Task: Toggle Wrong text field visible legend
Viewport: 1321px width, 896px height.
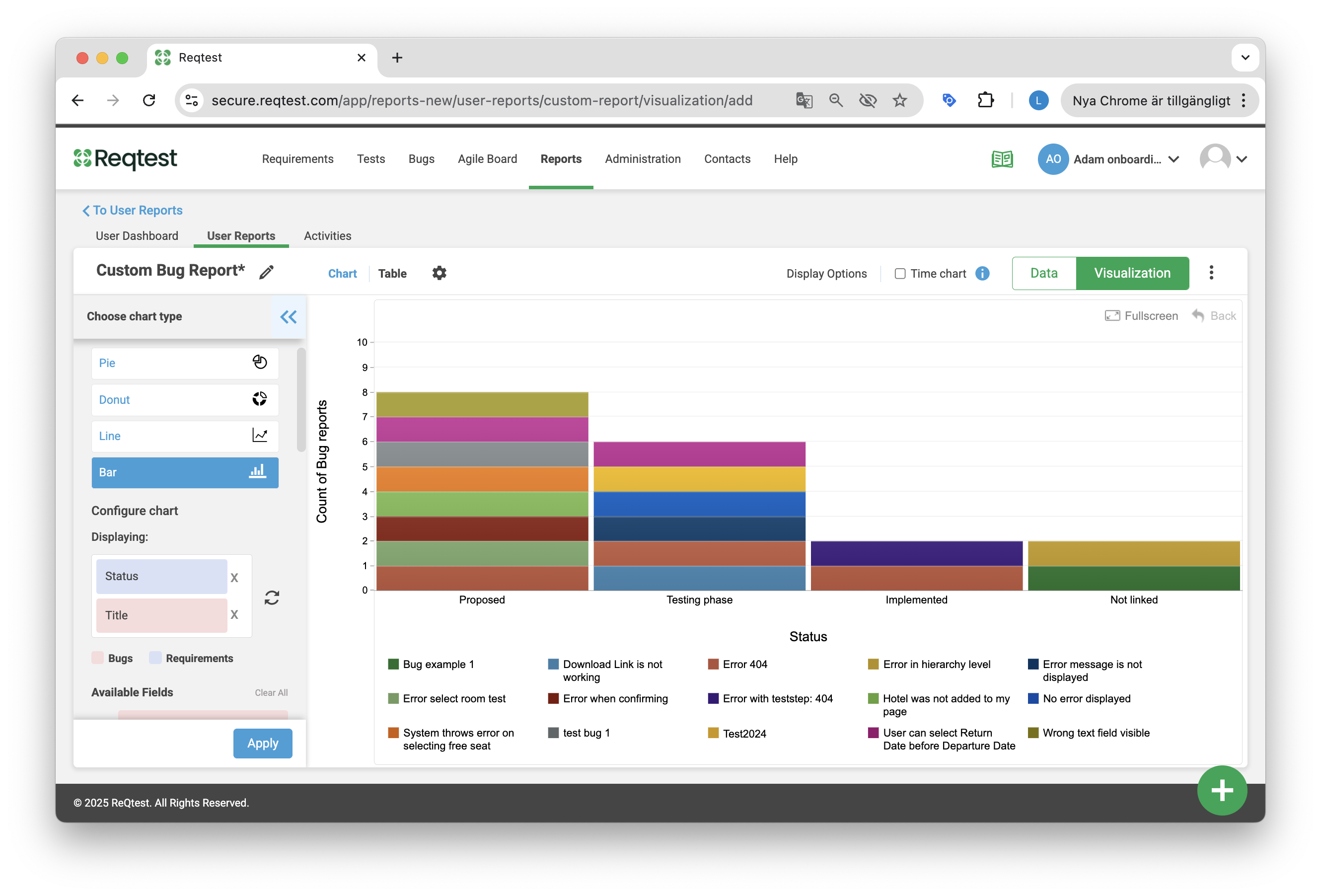Action: (x=1089, y=732)
